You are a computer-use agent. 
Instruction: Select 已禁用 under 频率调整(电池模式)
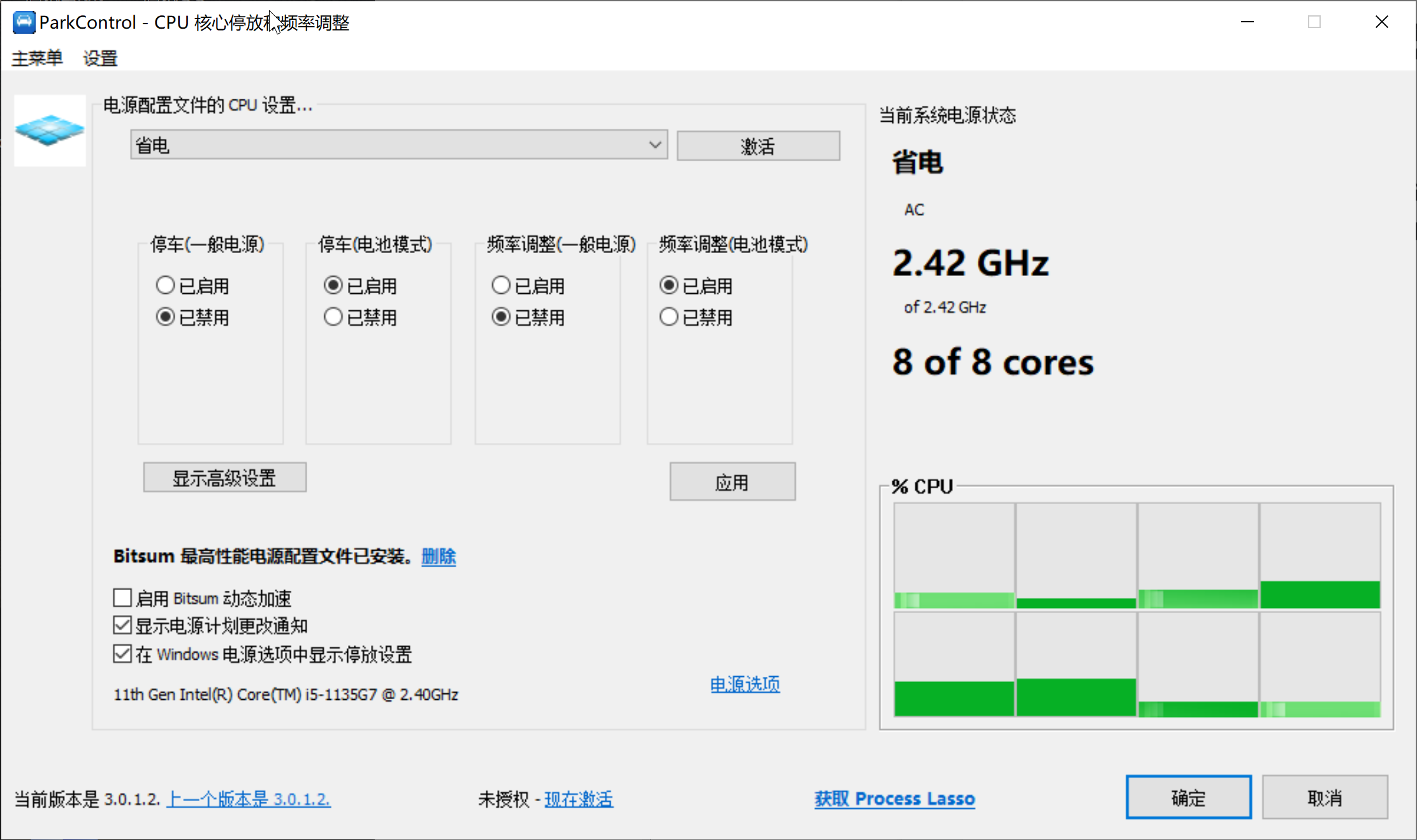pyautogui.click(x=669, y=317)
